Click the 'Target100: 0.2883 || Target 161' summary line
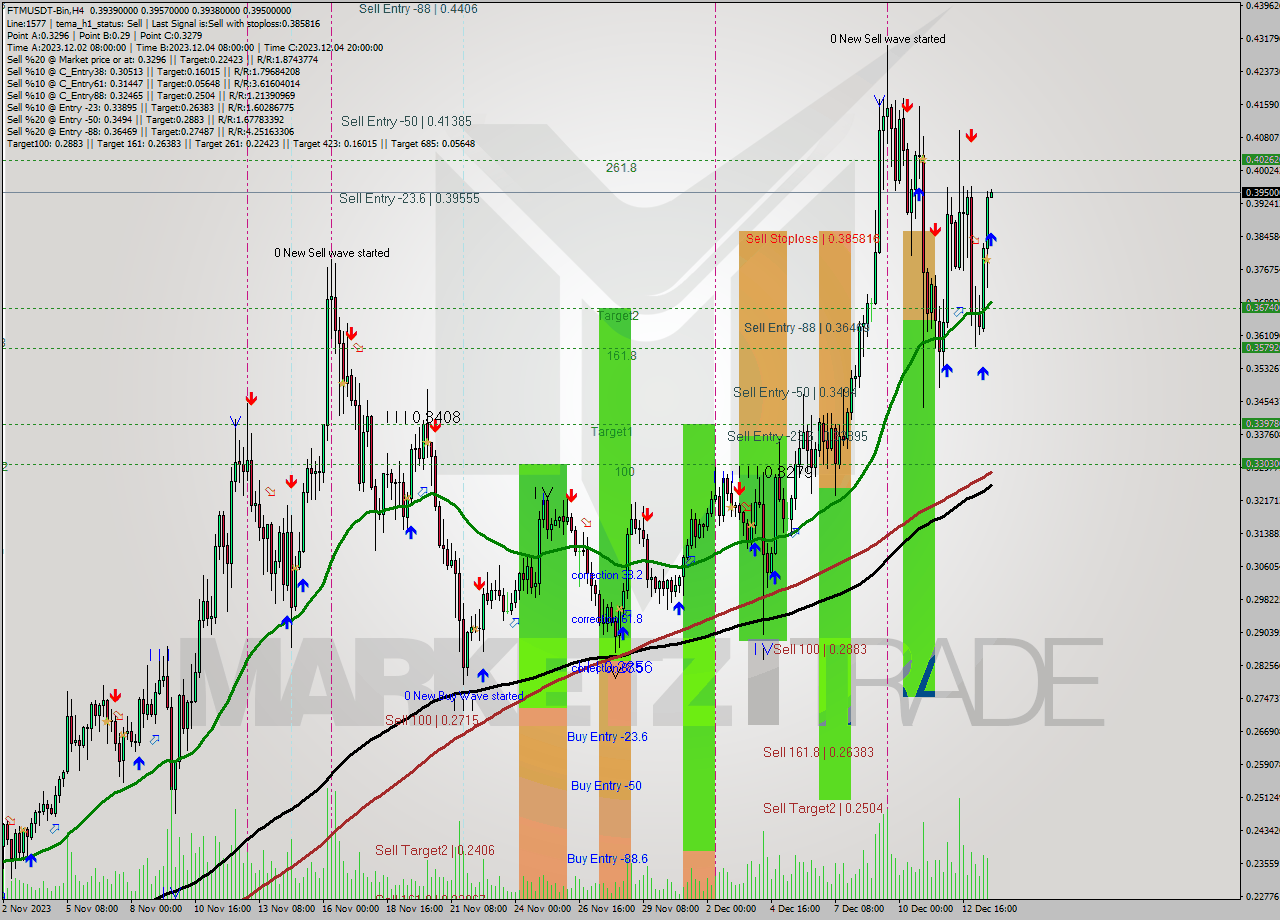The width and height of the screenshot is (1280, 920). (240, 143)
